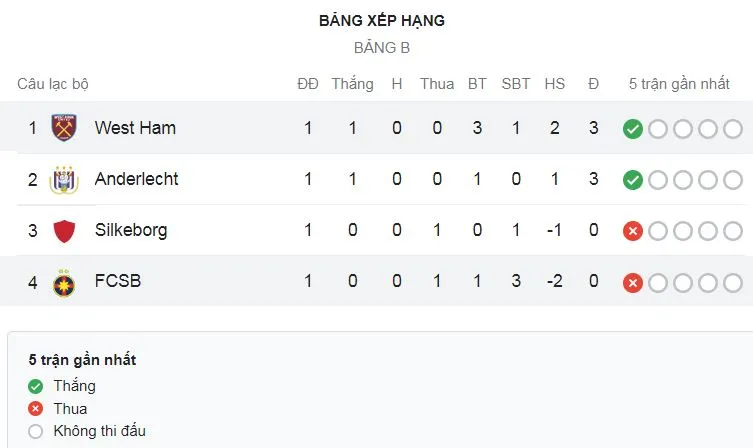The height and width of the screenshot is (448, 753).
Task: Click Silkeborg's red loss result icon
Action: (x=632, y=231)
